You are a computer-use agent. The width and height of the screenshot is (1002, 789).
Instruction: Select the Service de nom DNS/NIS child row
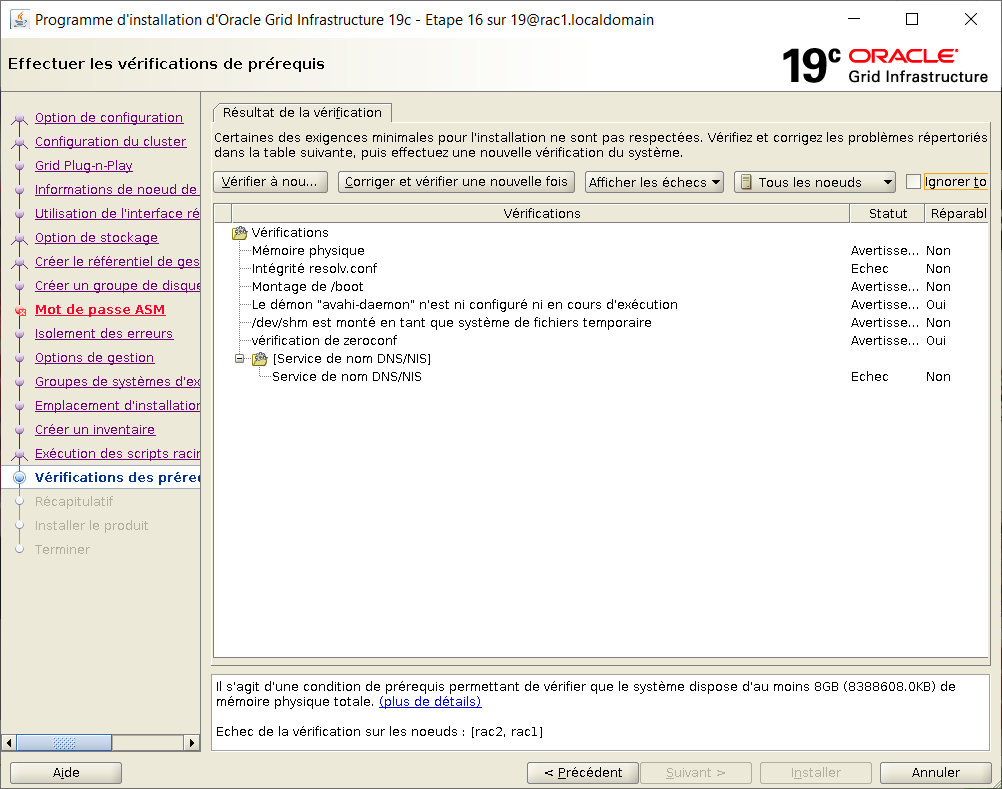tap(601, 377)
